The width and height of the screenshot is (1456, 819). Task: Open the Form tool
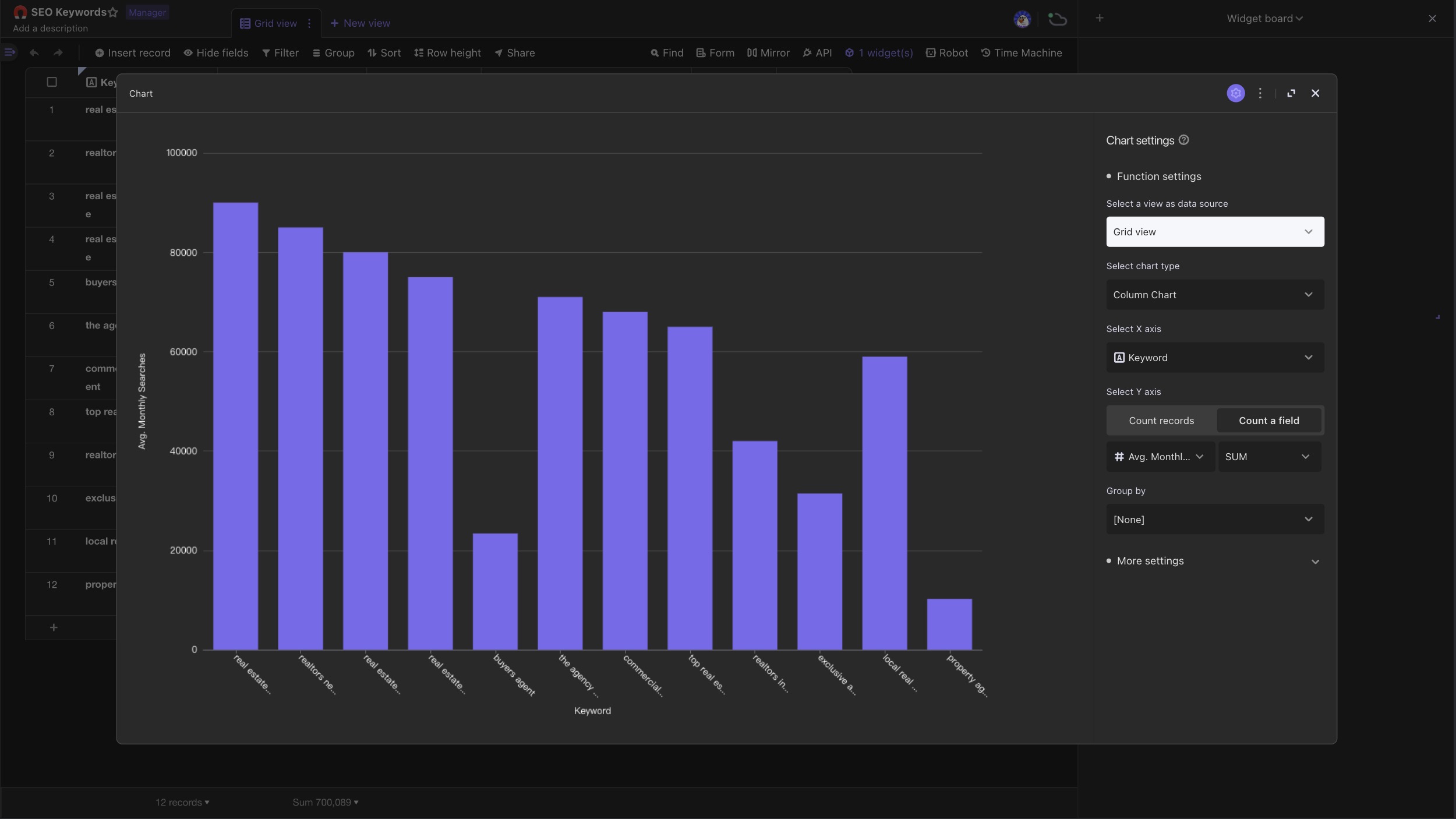[715, 53]
